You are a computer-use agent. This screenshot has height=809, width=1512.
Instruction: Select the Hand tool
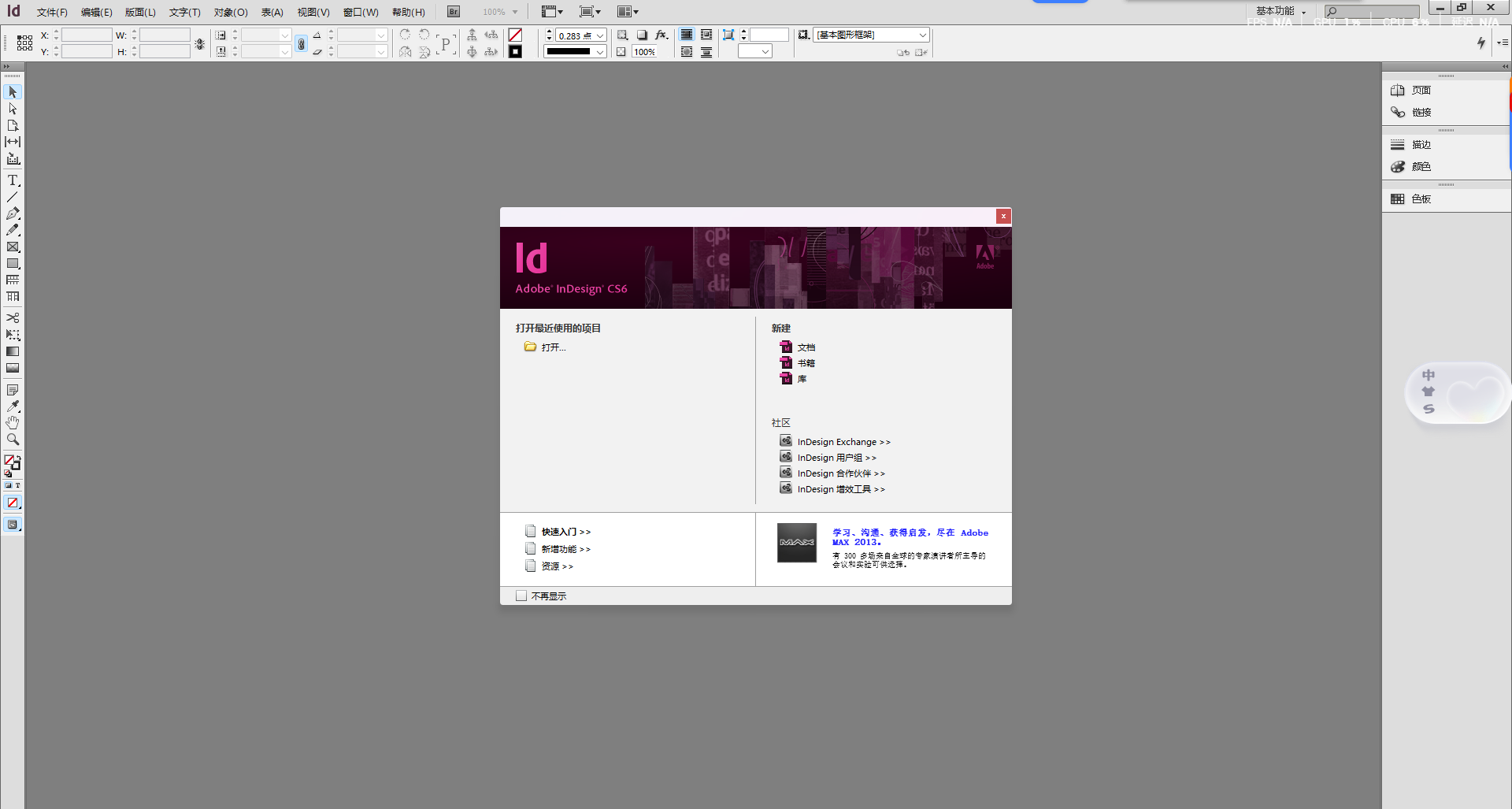pos(13,421)
